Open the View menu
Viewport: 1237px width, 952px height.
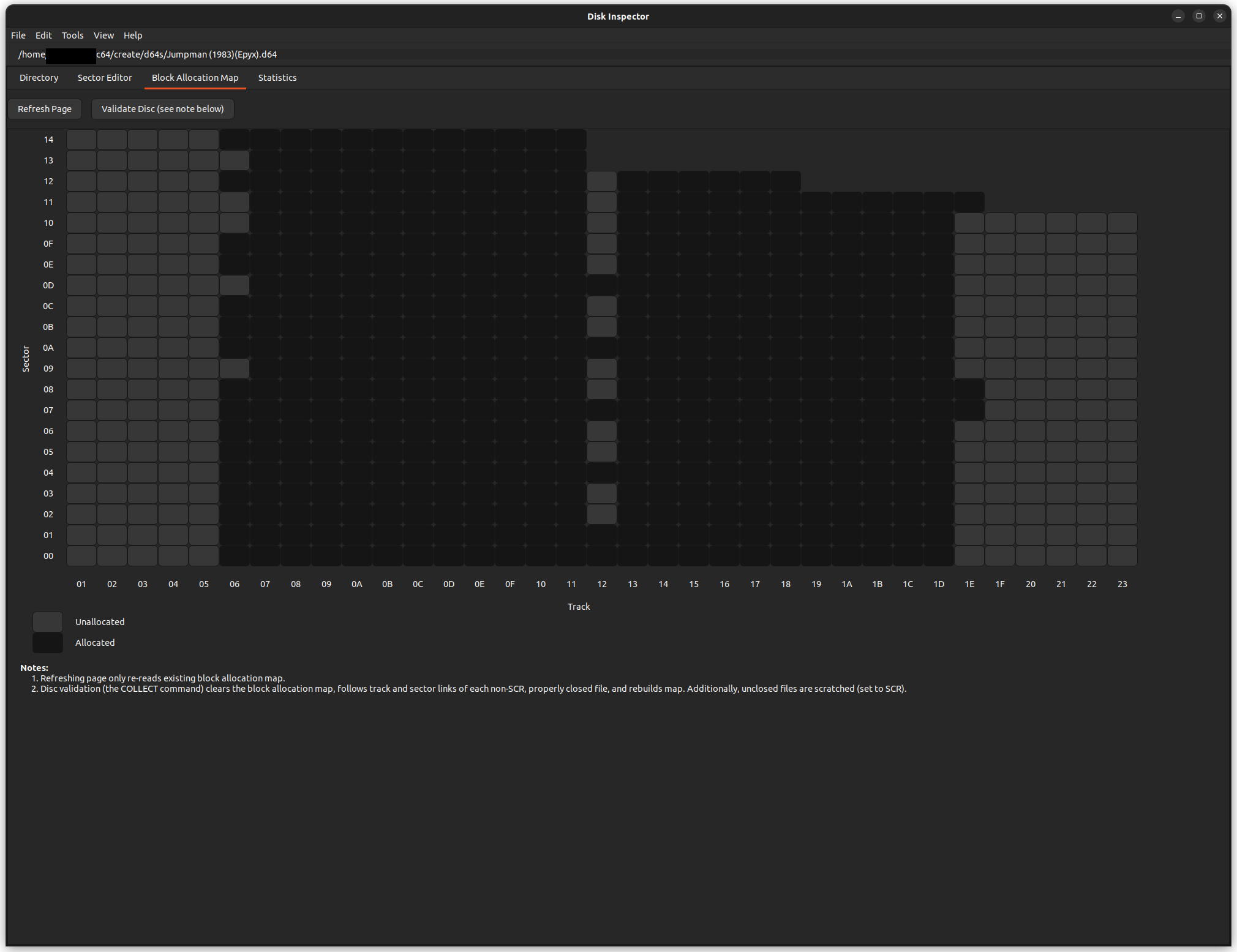103,36
